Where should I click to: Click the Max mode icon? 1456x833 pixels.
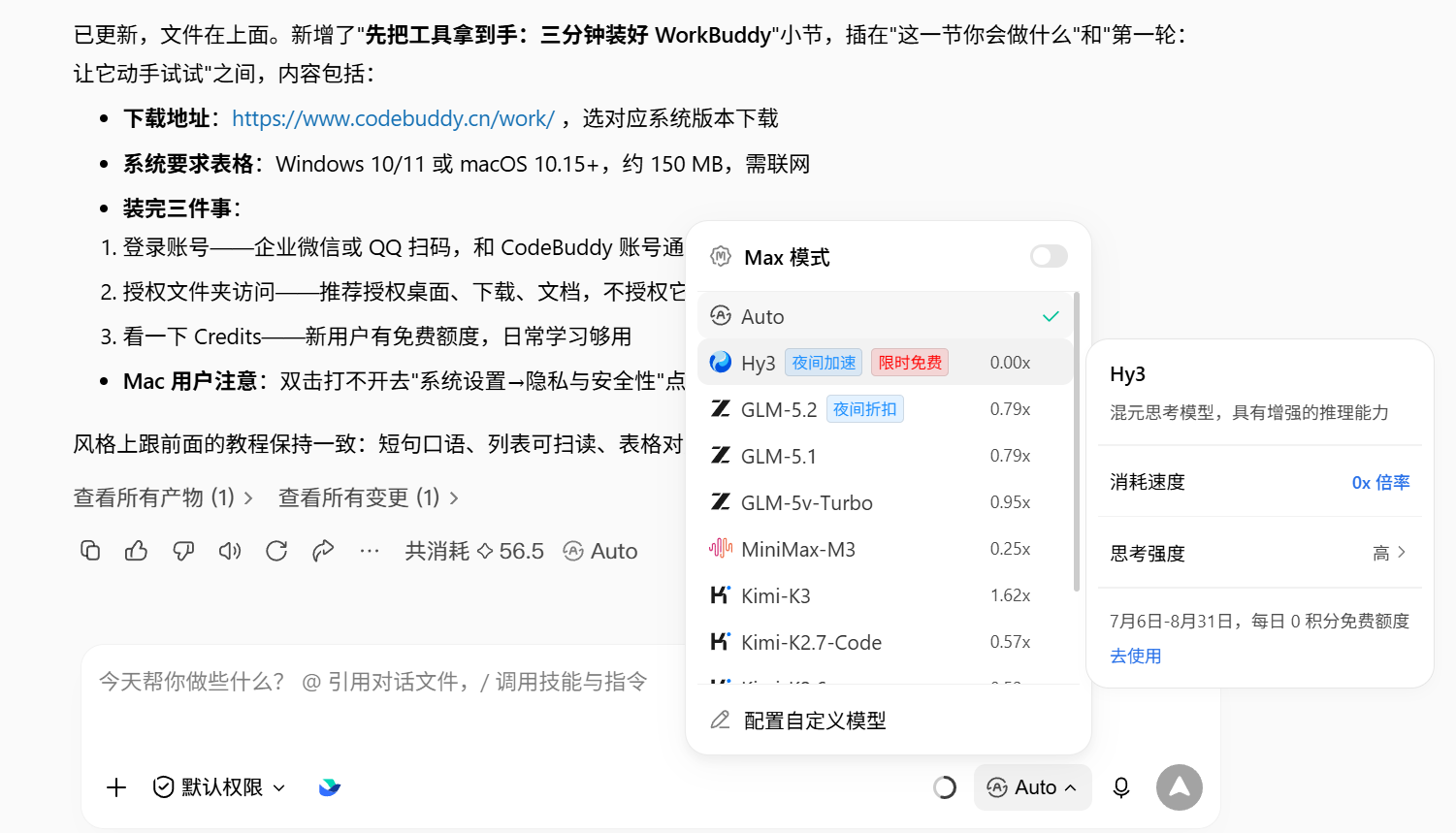tap(721, 257)
